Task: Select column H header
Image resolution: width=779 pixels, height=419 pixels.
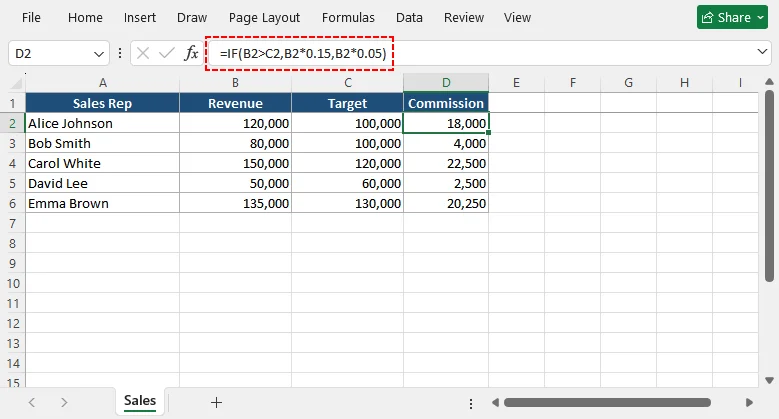Action: point(684,83)
